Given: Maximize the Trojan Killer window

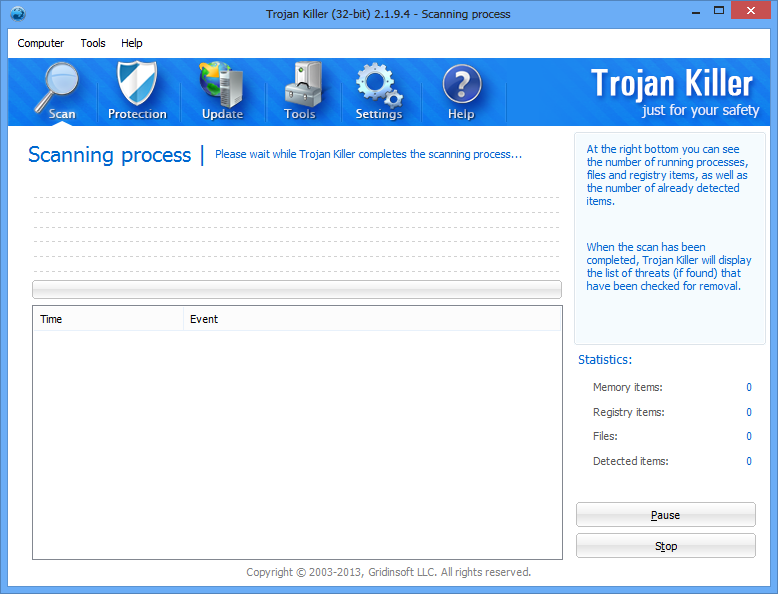Looking at the screenshot, I should point(718,11).
